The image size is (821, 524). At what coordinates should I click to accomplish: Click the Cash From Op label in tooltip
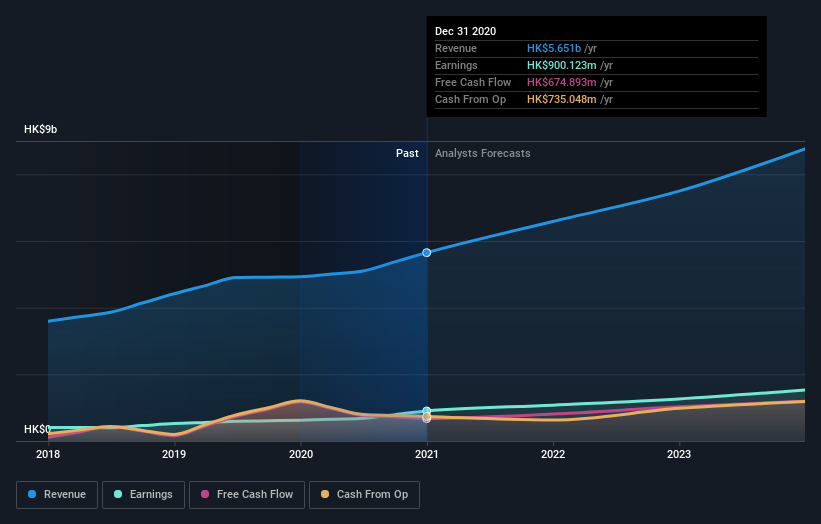471,99
